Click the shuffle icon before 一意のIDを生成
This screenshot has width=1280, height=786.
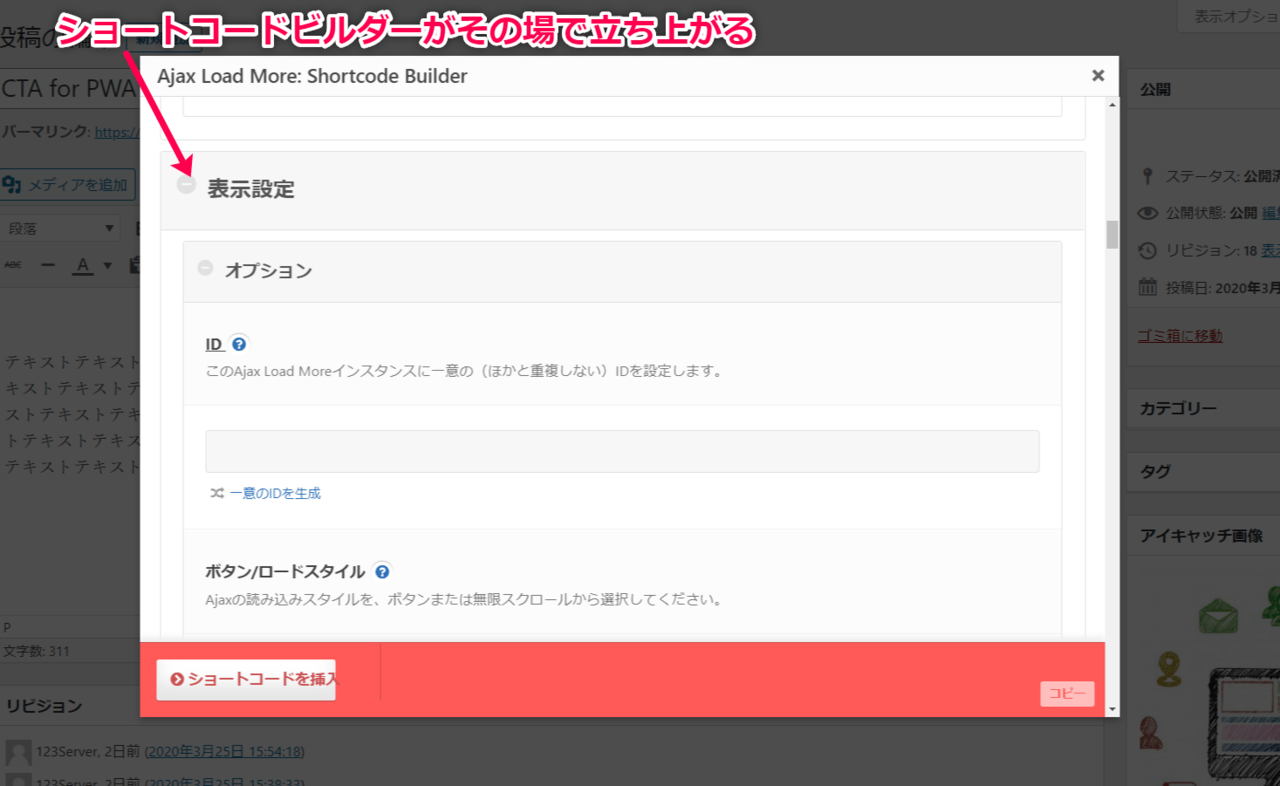(217, 493)
